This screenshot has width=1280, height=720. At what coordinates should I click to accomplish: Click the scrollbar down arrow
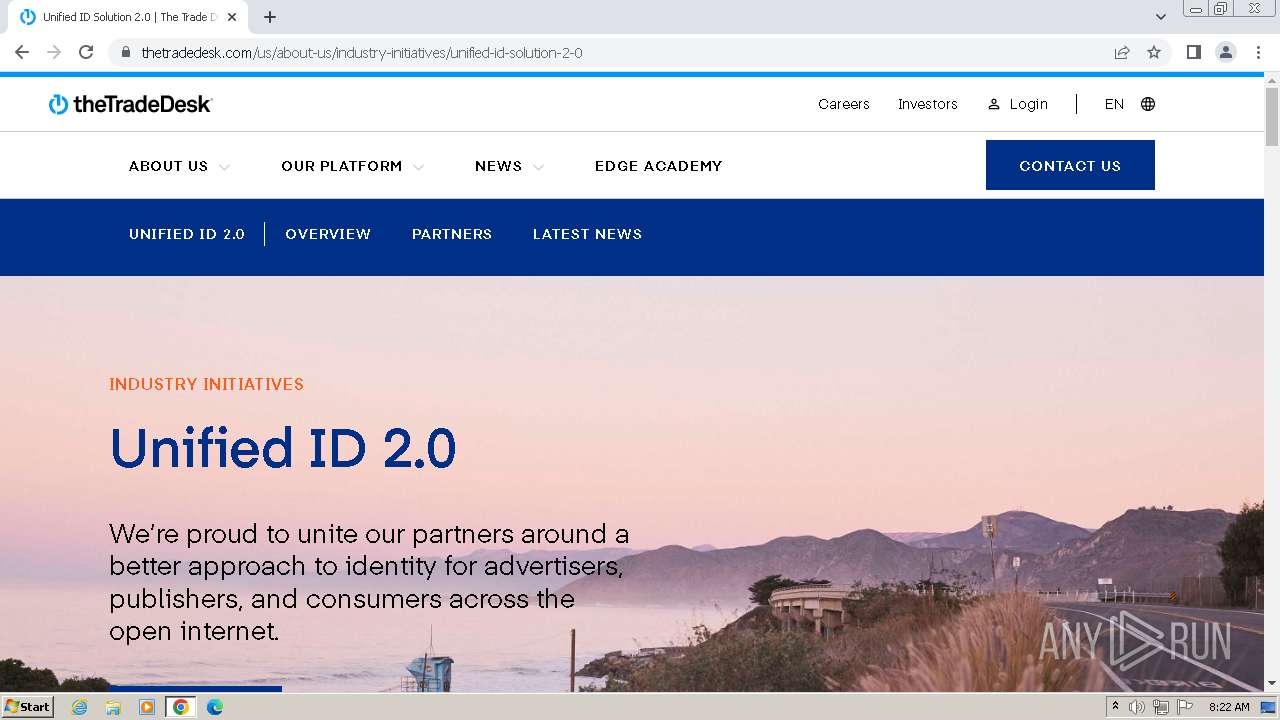(x=1272, y=684)
